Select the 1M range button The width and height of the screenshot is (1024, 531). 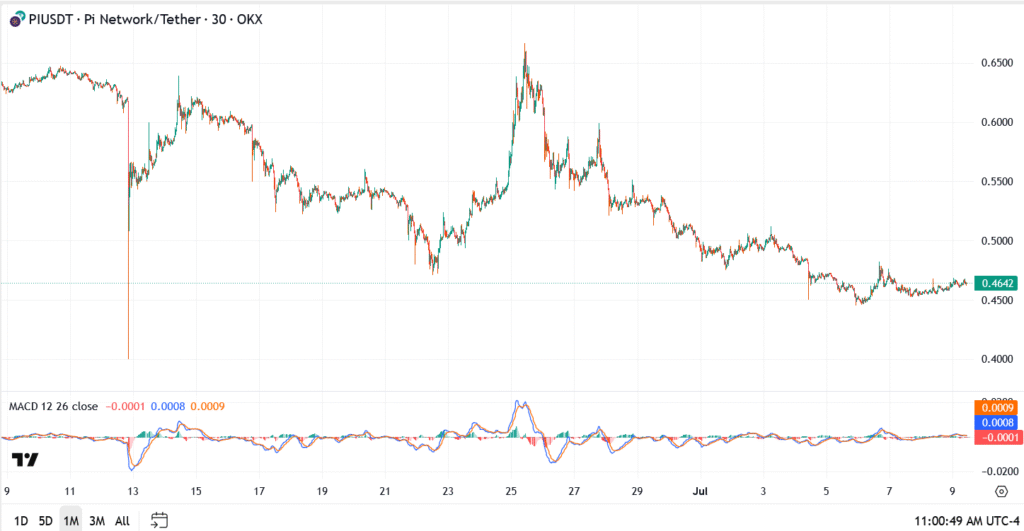pyautogui.click(x=71, y=521)
